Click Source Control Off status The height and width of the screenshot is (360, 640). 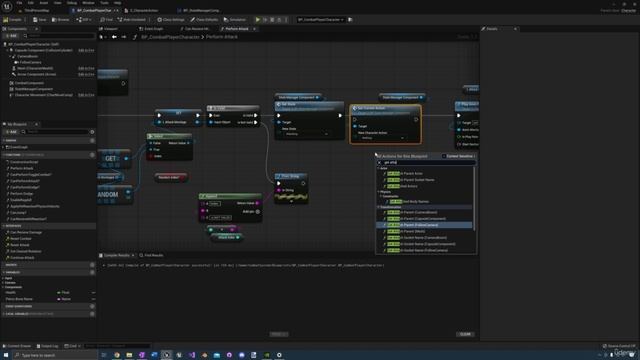[619, 346]
